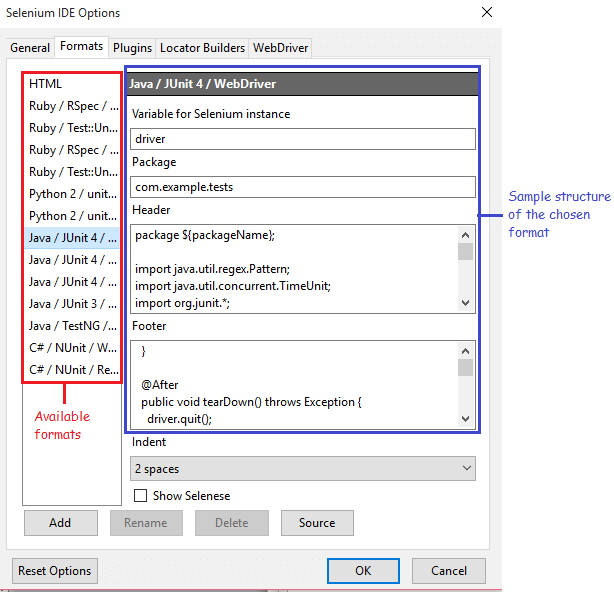Click the Delete button
The height and width of the screenshot is (596, 614).
coord(232,523)
